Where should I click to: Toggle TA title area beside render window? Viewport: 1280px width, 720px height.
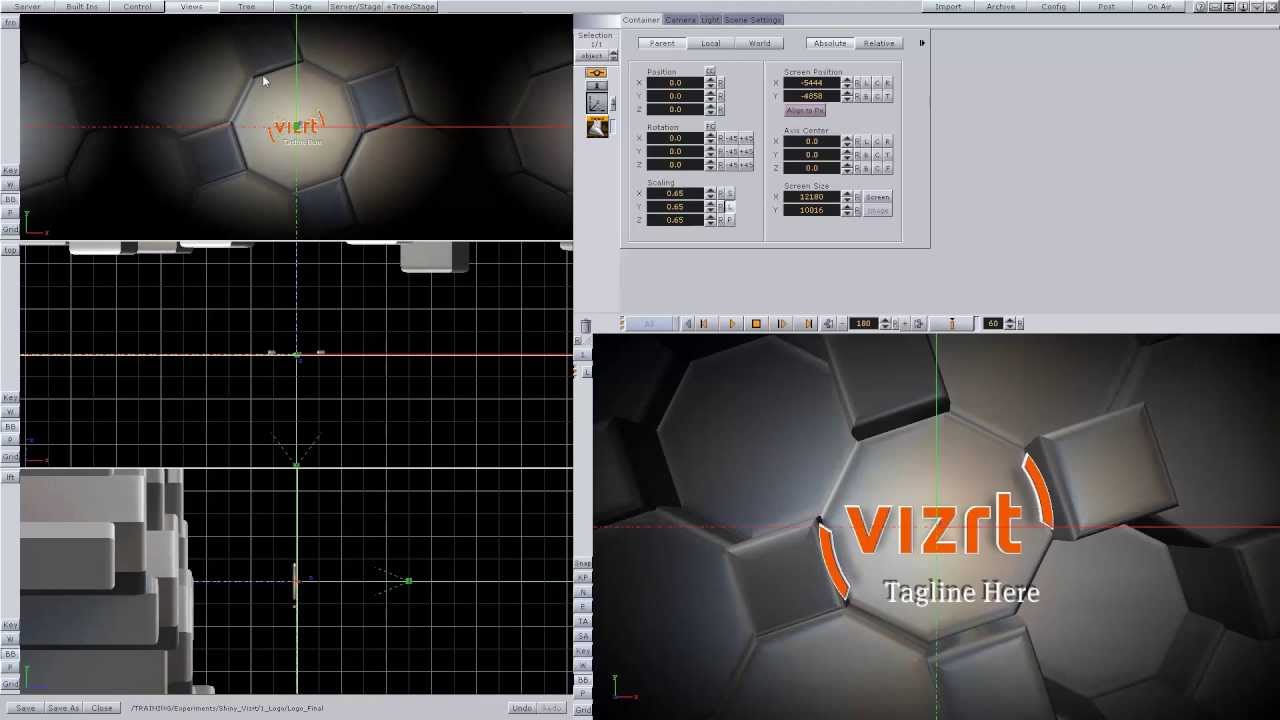pyautogui.click(x=583, y=621)
